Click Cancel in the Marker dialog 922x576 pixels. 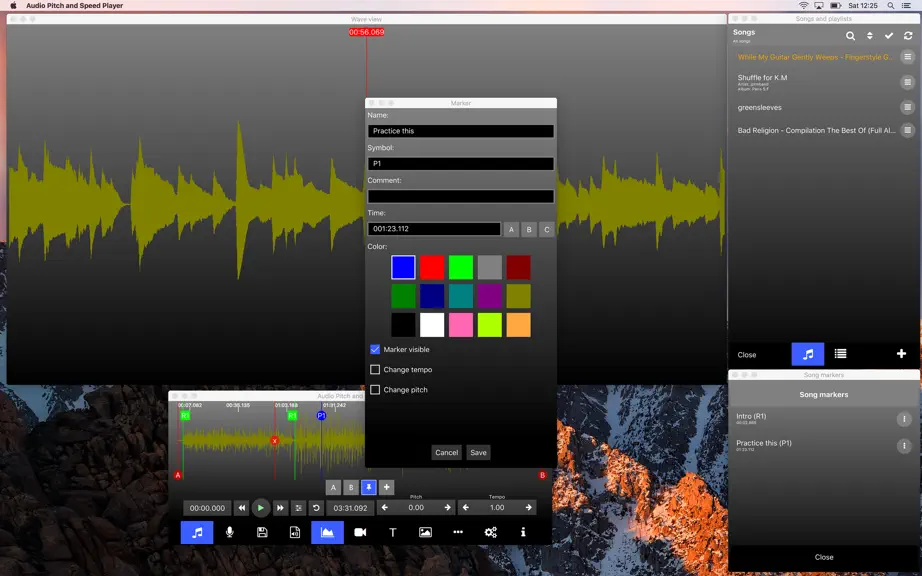[446, 453]
